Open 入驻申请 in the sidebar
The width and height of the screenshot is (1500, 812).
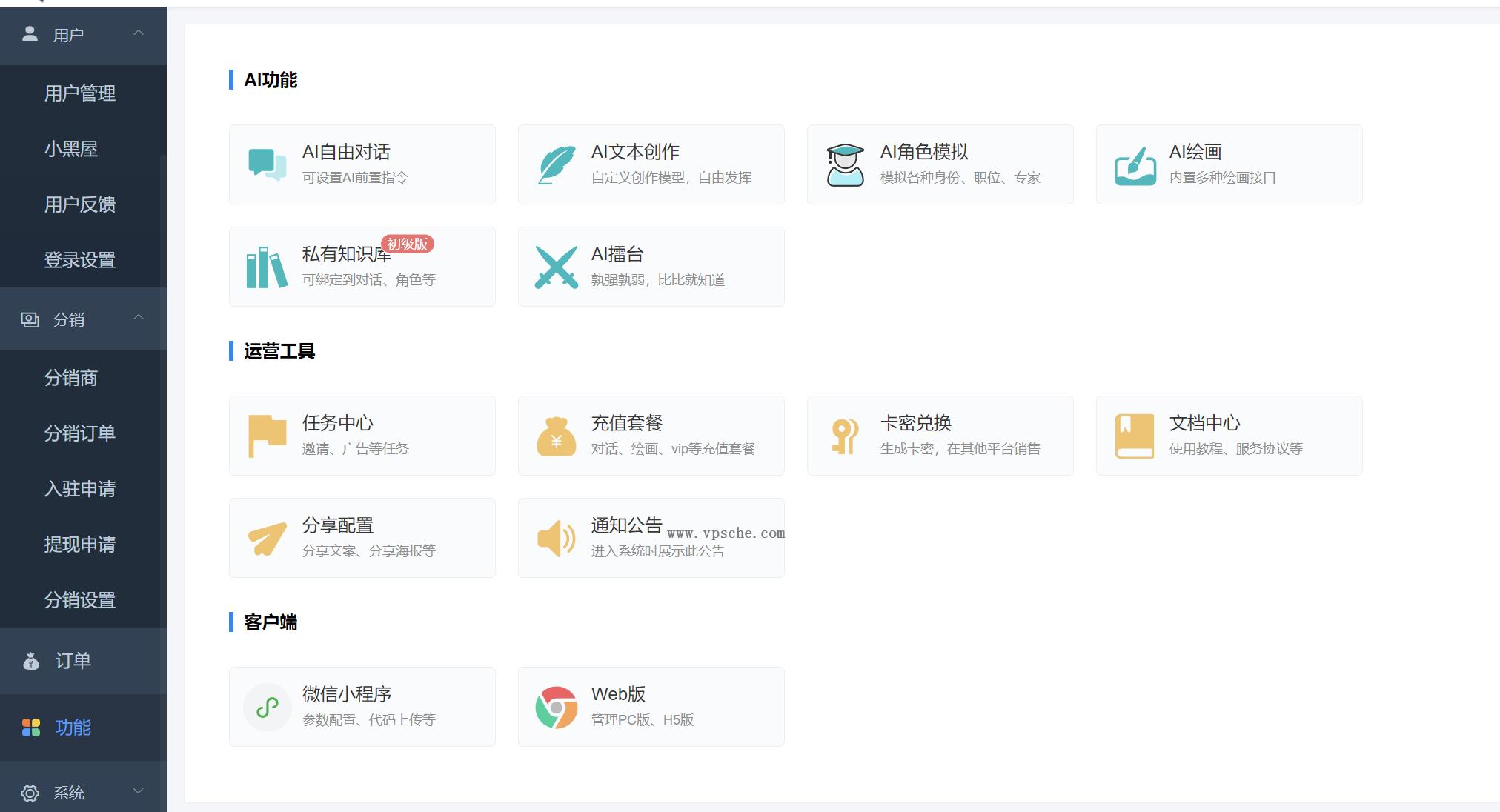tap(80, 489)
